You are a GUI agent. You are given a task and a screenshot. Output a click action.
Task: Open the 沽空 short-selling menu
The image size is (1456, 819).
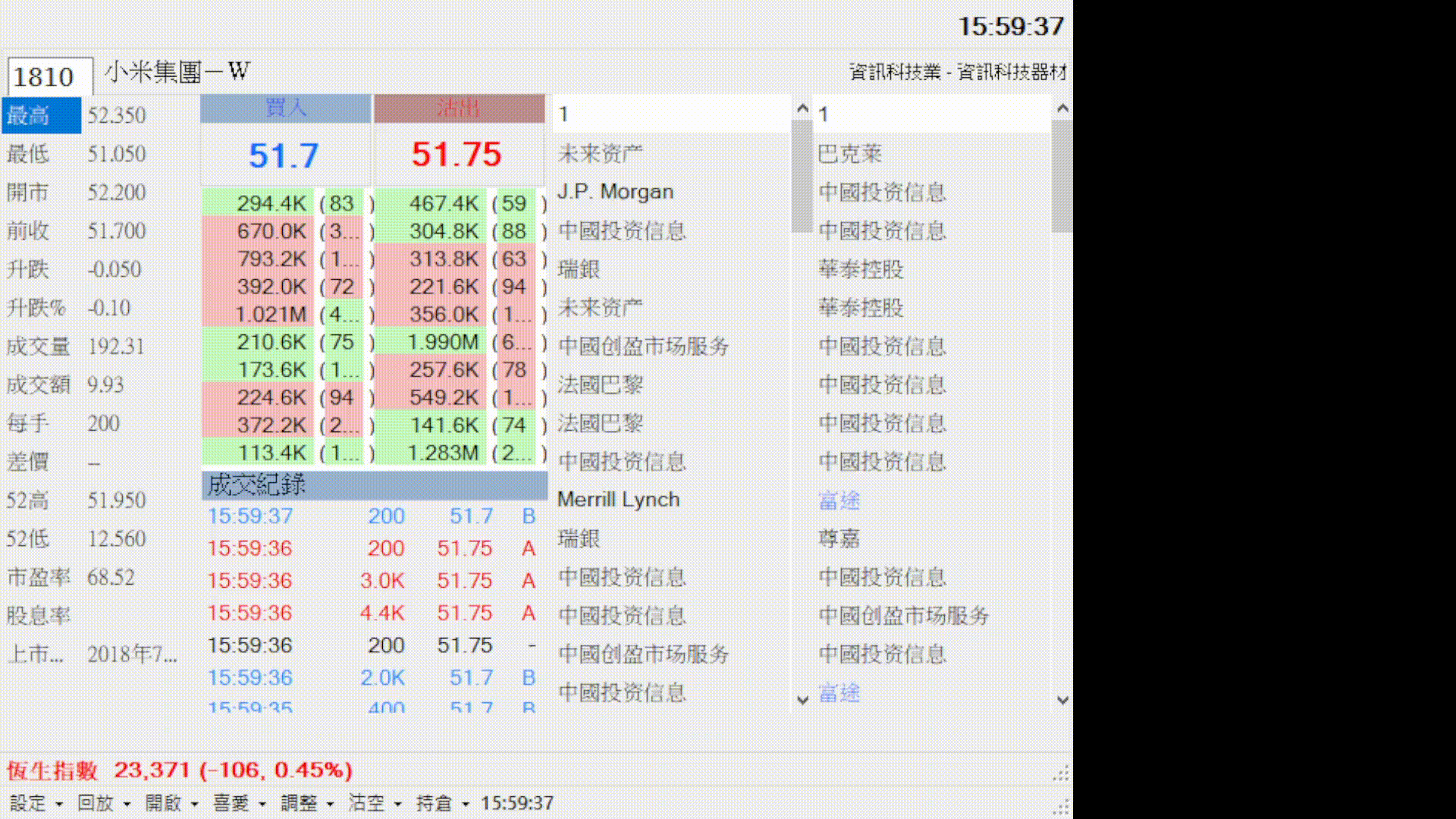(375, 802)
